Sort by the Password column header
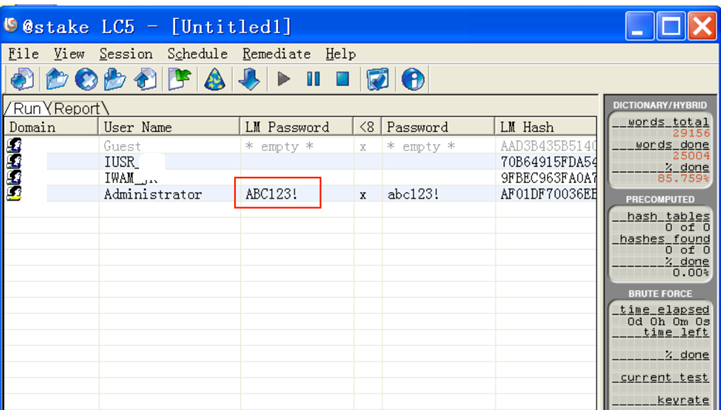Image resolution: width=721 pixels, height=410 pixels. [438, 127]
